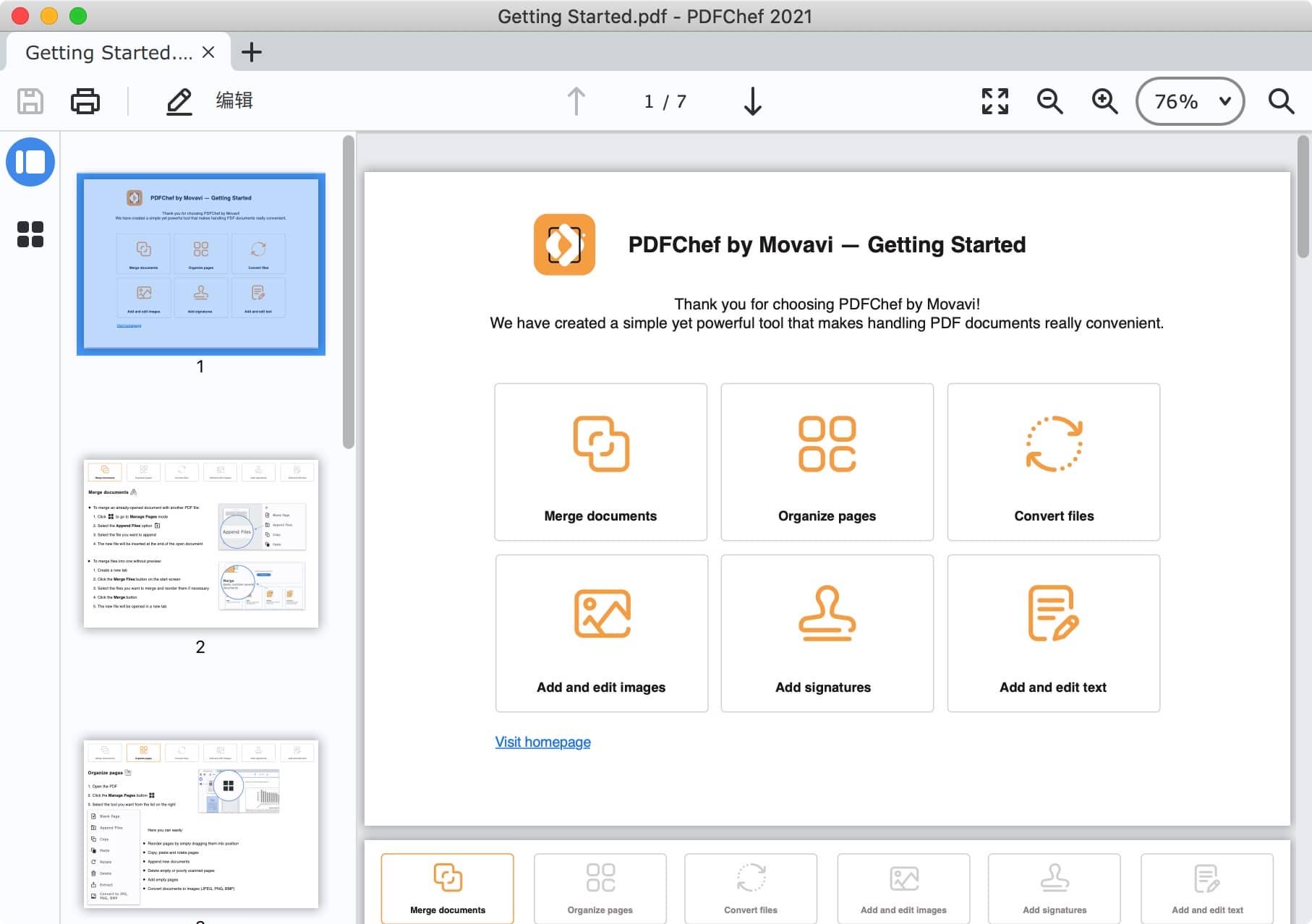Click the PDFChef orange logo icon
The height and width of the screenshot is (924, 1312).
coord(564,244)
